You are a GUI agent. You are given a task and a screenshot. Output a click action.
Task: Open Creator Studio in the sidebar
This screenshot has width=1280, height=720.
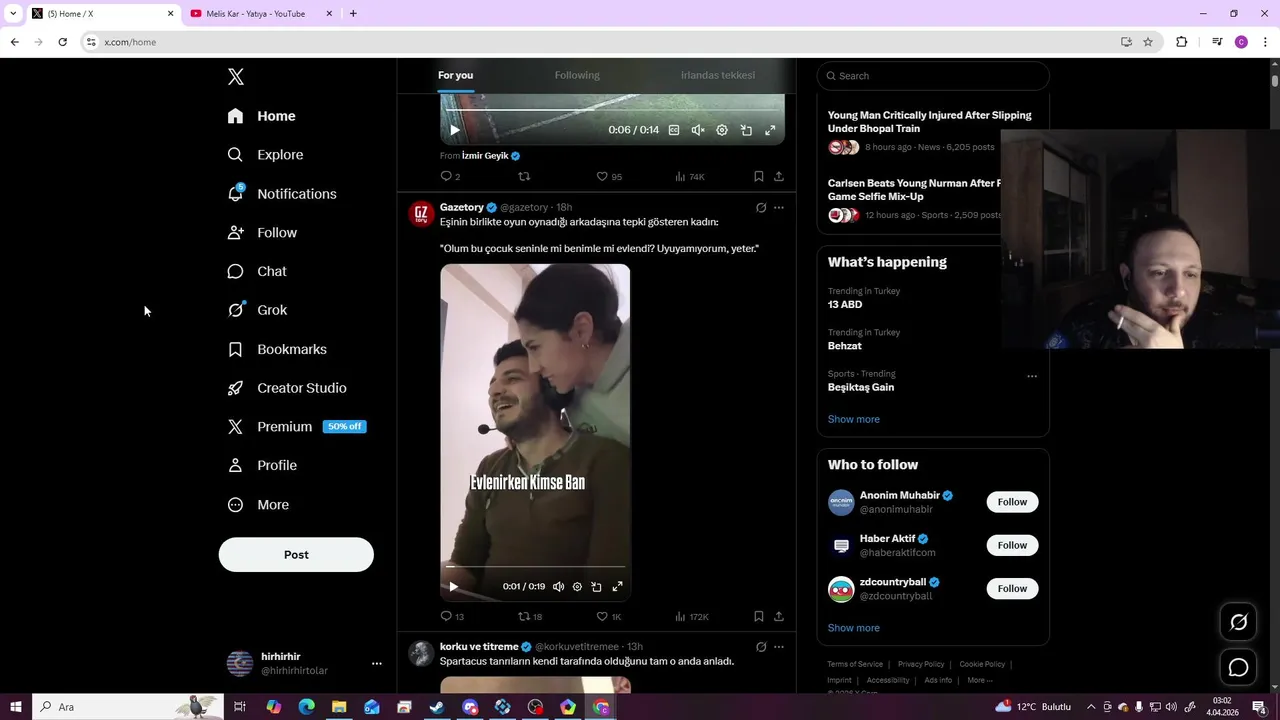287,388
